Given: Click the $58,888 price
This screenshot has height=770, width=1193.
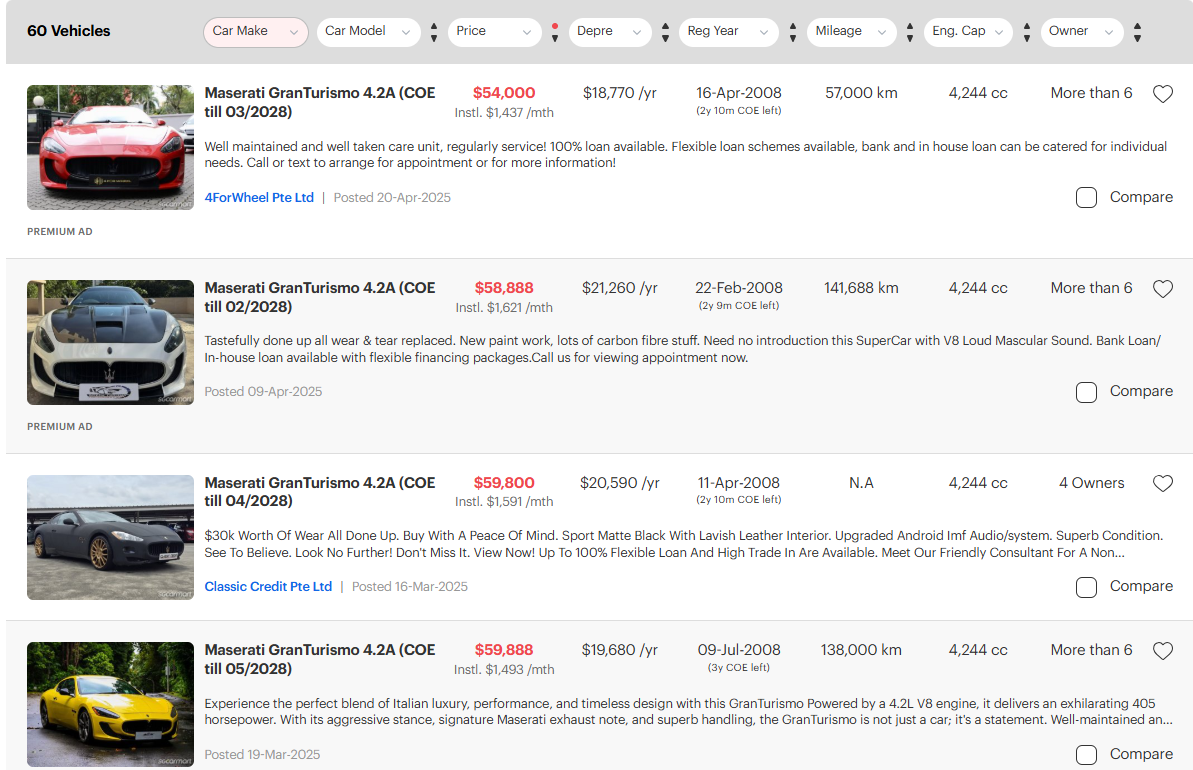Looking at the screenshot, I should (x=504, y=288).
